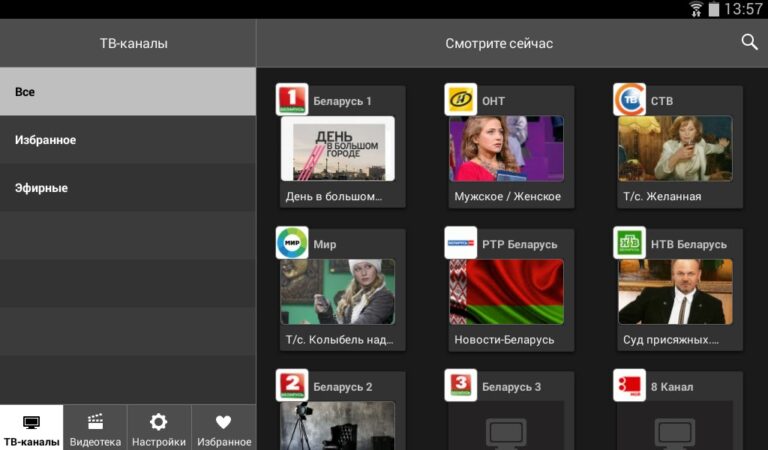The height and width of the screenshot is (450, 768).
Task: Click the Смотрите сейчас header title
Action: 499,44
